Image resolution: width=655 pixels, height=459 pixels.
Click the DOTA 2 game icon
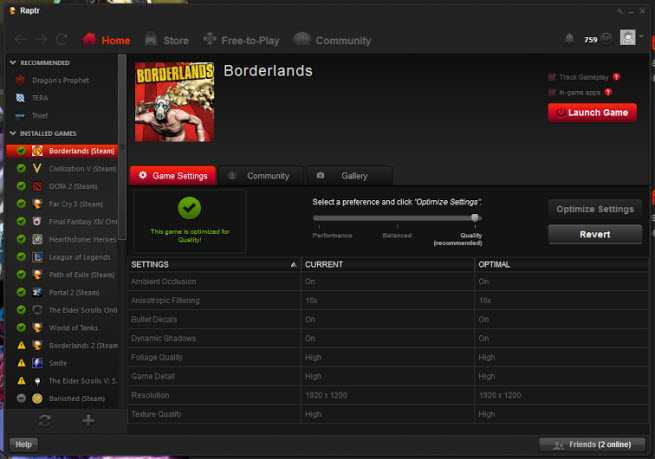coord(37,186)
